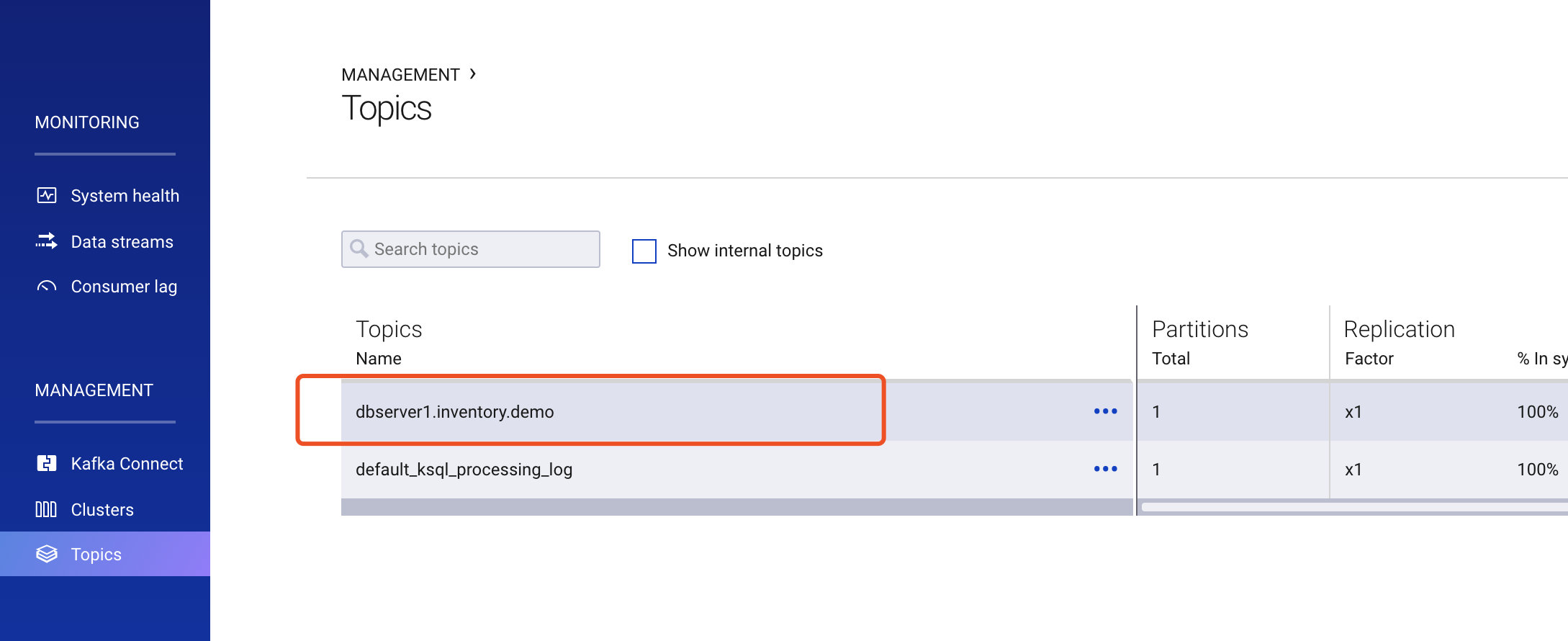The width and height of the screenshot is (1568, 641).
Task: Go to Consumer lag page
Action: [124, 287]
